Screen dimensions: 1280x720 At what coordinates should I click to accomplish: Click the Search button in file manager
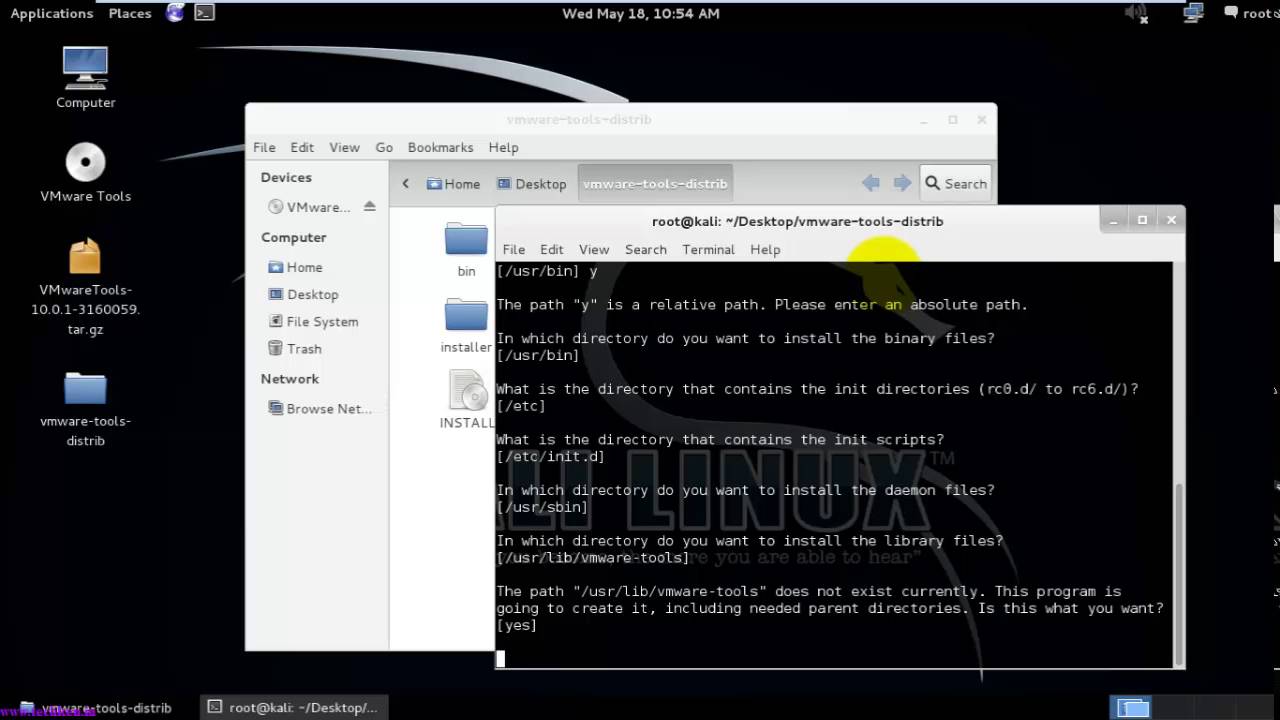coord(956,183)
